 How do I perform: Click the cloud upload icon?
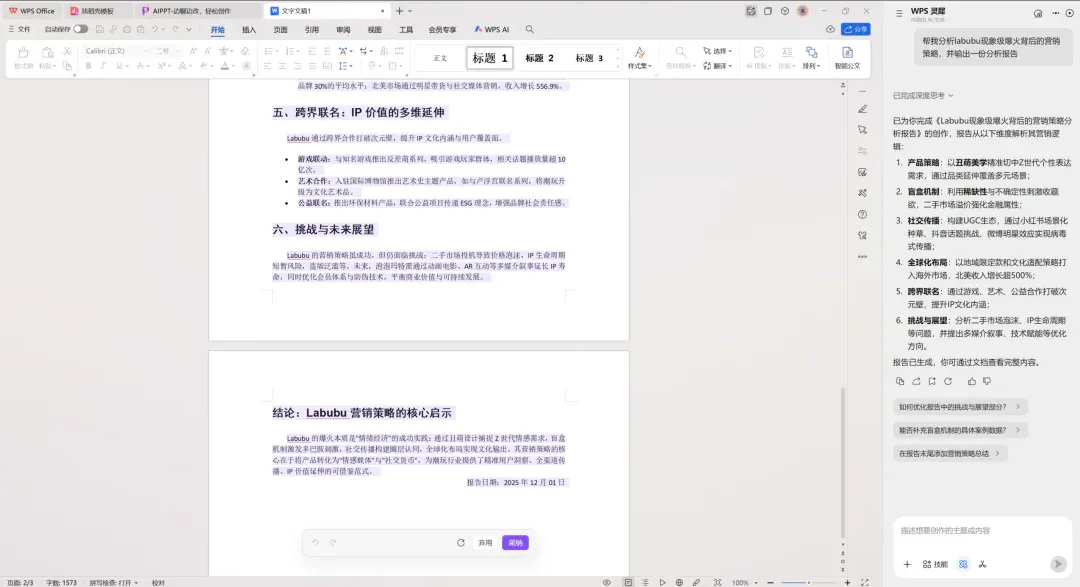coord(830,29)
